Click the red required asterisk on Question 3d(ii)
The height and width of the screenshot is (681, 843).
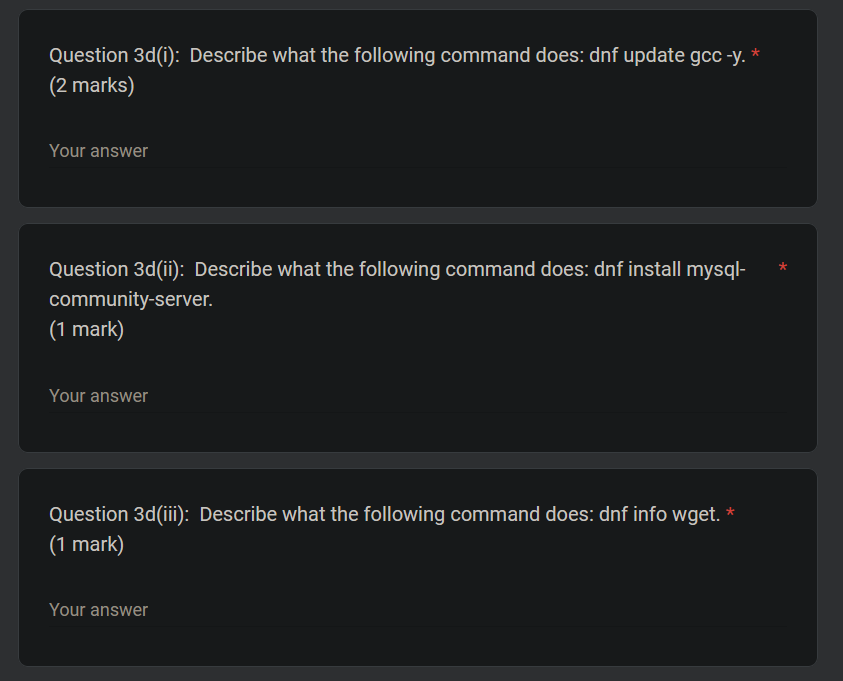(x=781, y=268)
